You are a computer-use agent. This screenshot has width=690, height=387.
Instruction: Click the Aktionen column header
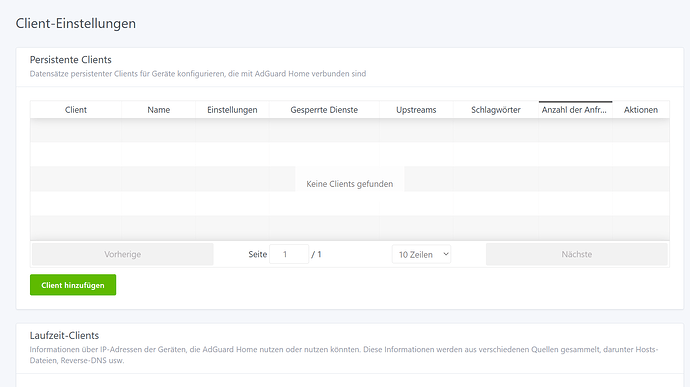[x=641, y=110]
